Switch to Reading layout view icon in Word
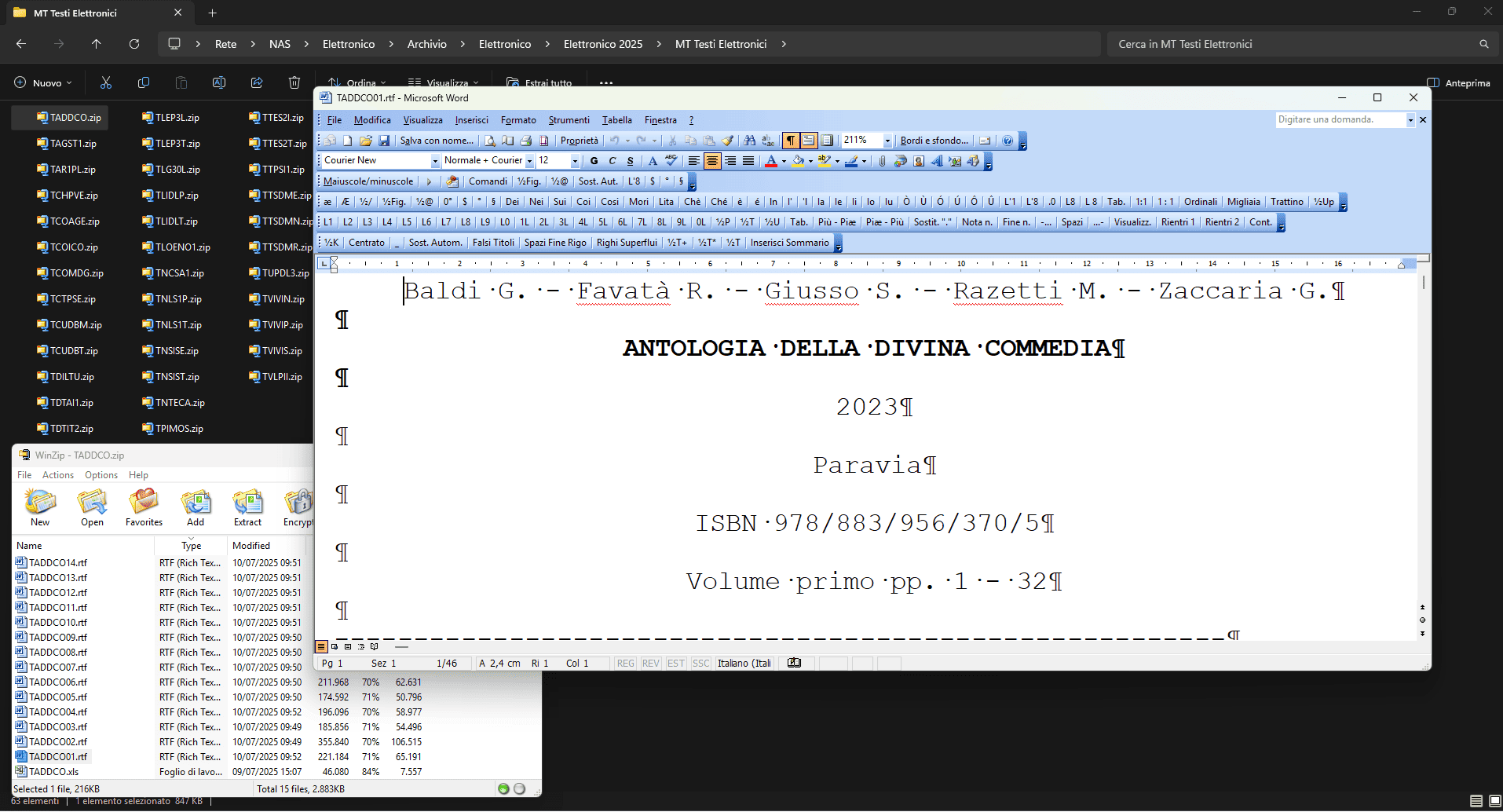This screenshot has height=812, width=1503. pyautogui.click(x=375, y=646)
